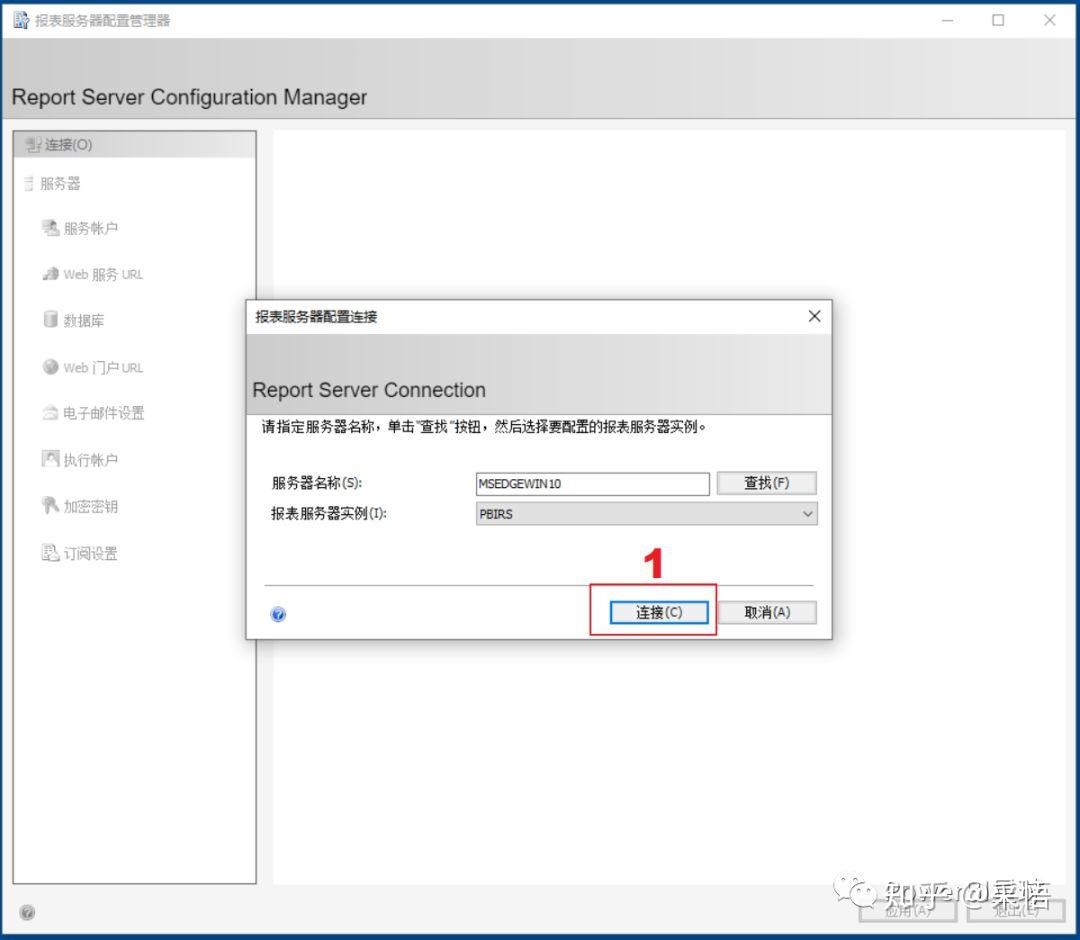Click the 查找(F) find button
This screenshot has height=940, width=1080.
coord(767,483)
